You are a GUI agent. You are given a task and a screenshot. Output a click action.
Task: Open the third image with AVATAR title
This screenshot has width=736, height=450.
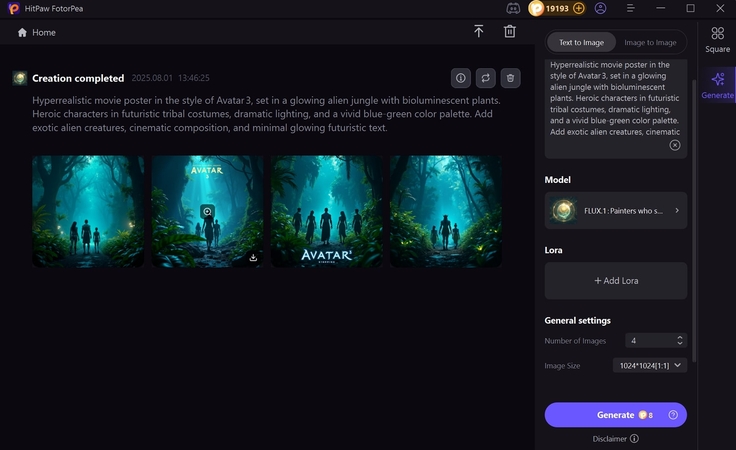(x=327, y=212)
